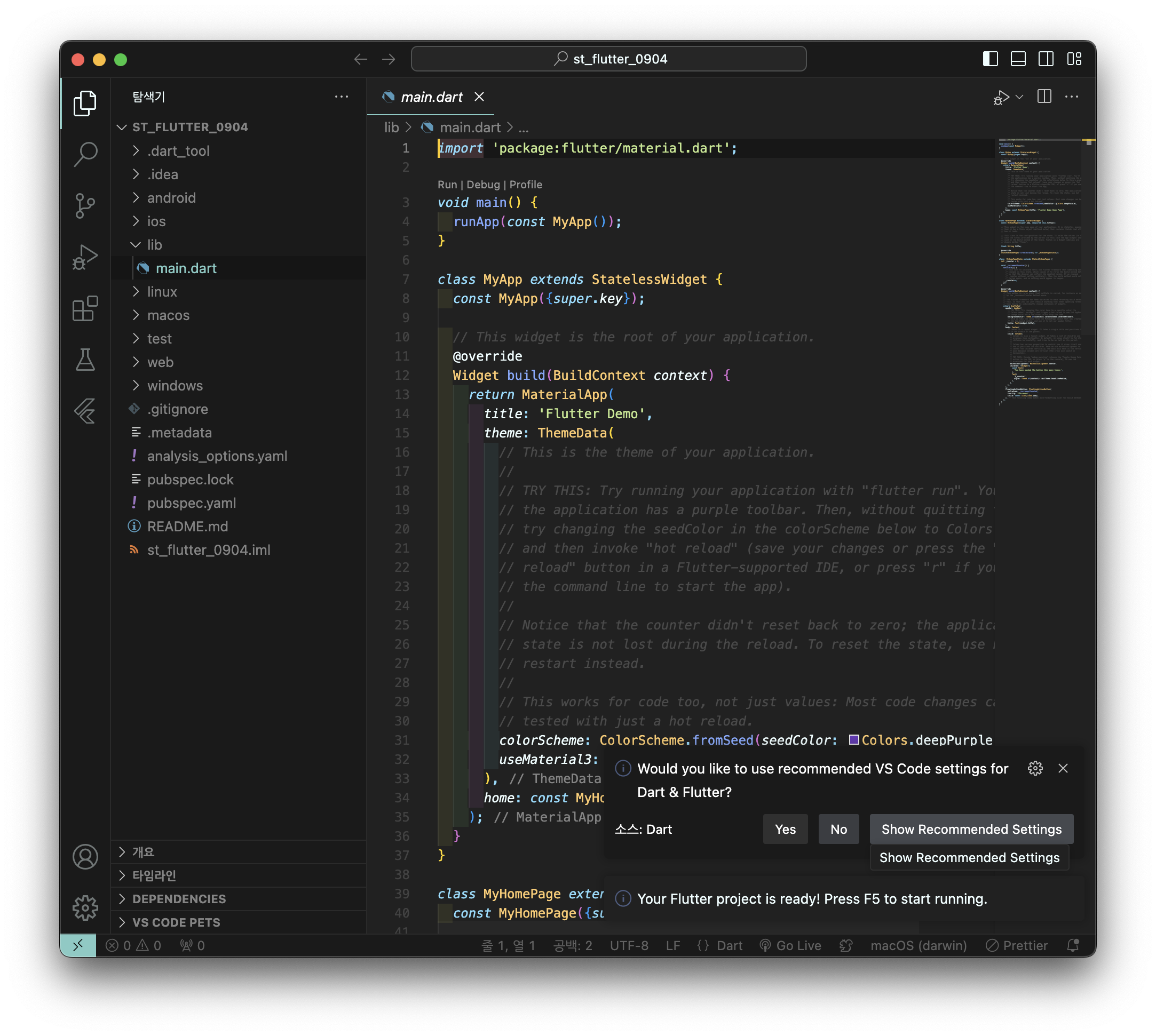This screenshot has height=1036, width=1156.
Task: Click the deepPurple color swatch in code
Action: pyautogui.click(x=853, y=740)
